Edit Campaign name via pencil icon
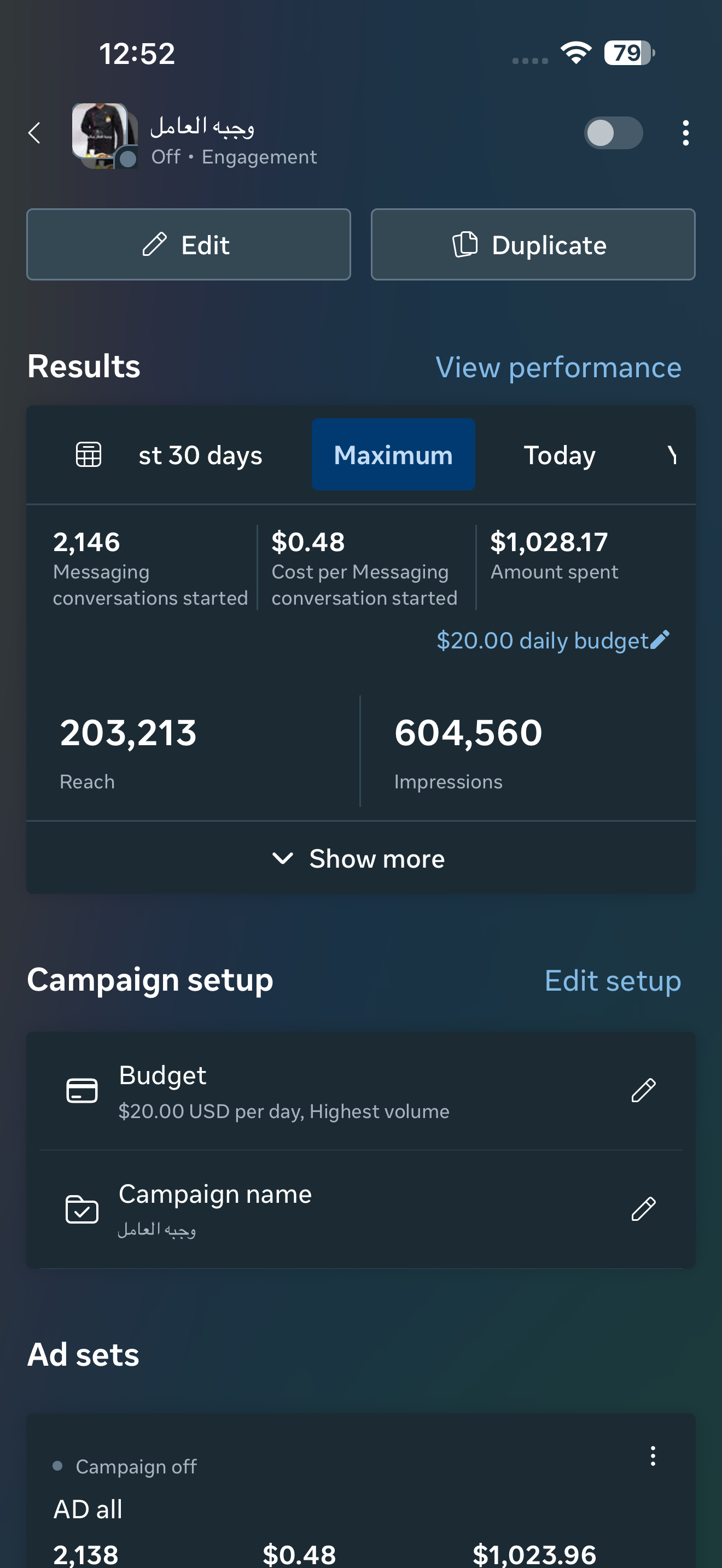Viewport: 722px width, 1568px height. click(643, 1209)
